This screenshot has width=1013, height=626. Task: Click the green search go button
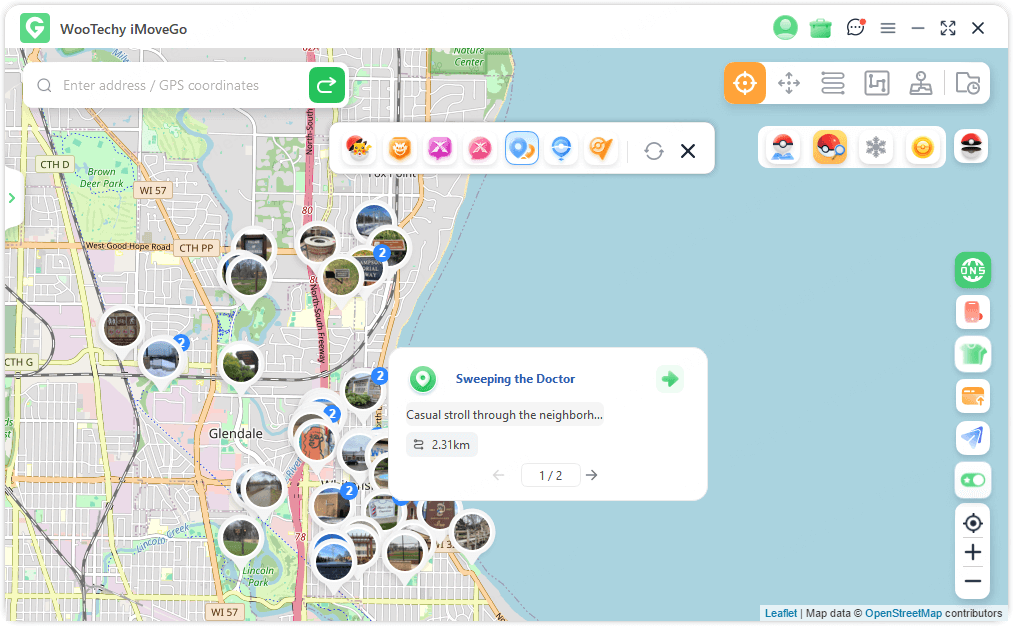coord(327,86)
